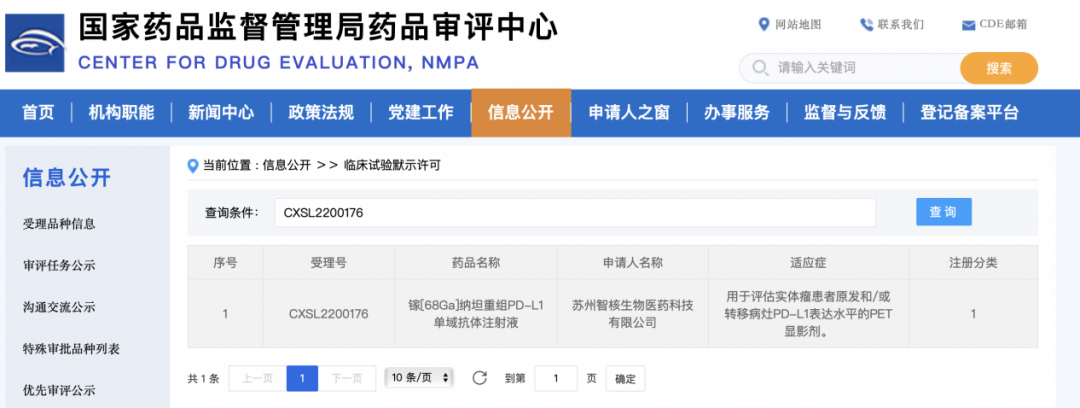1080x408 pixels.
Task: Select 特殊审批品种列表 in sidebar
Action: pyautogui.click(x=71, y=349)
